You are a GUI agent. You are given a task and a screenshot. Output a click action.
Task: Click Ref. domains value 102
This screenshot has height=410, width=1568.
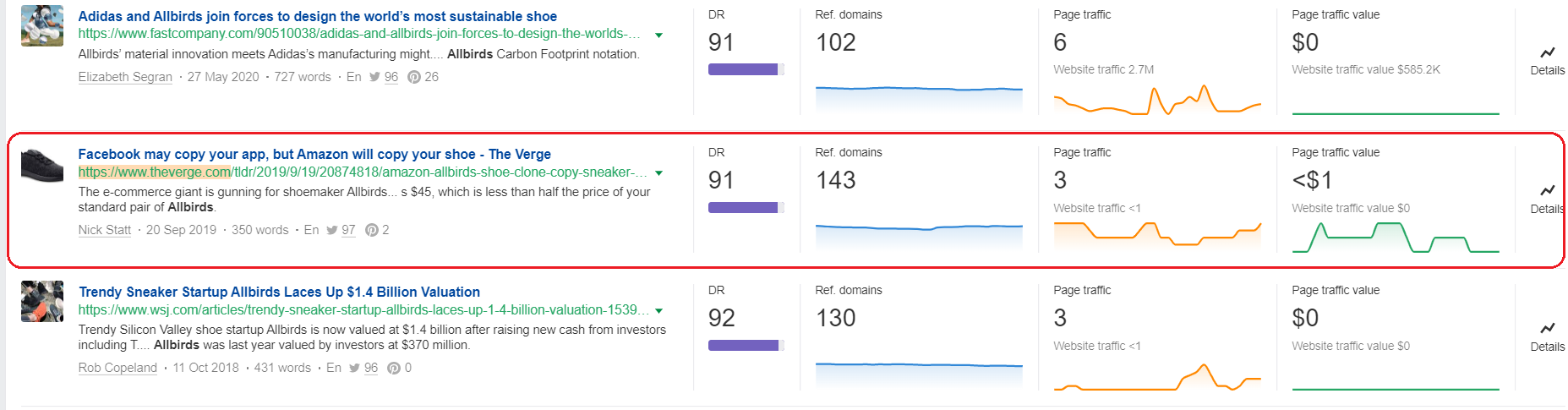836,42
